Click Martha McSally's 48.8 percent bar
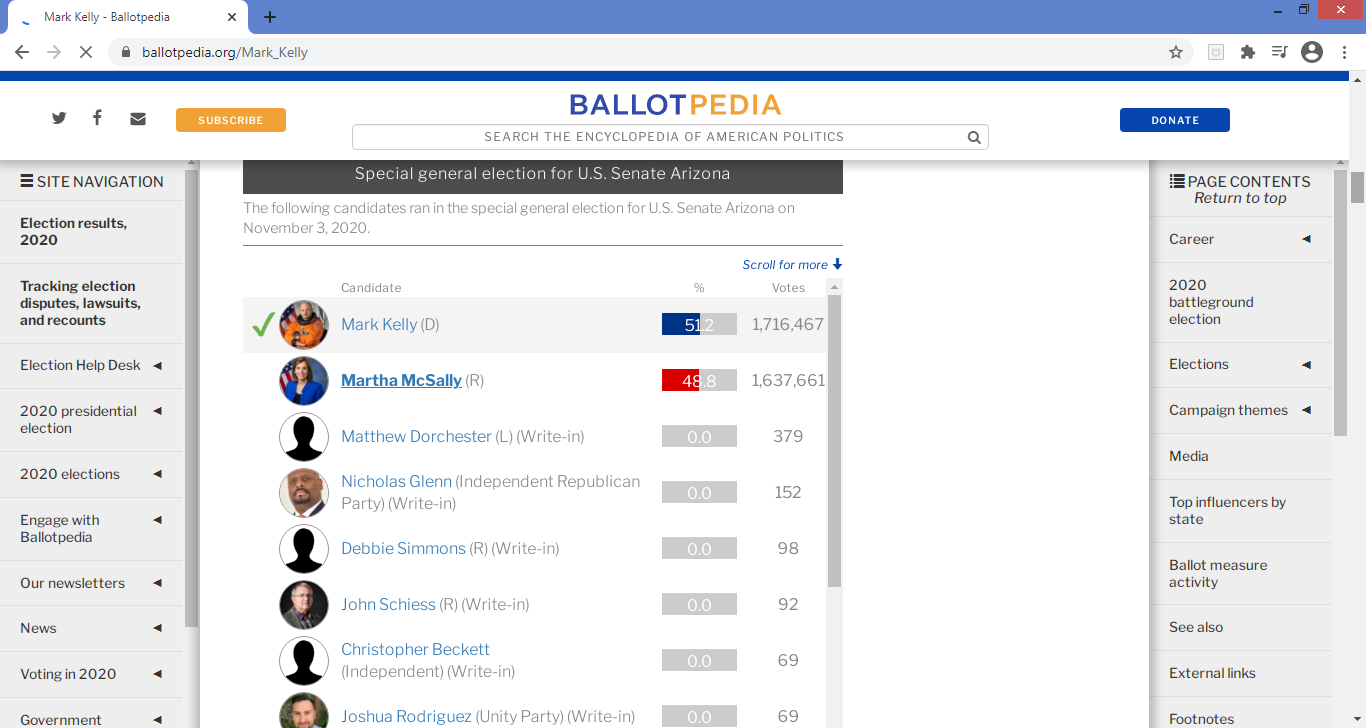Viewport: 1366px width, 728px height. coord(699,381)
